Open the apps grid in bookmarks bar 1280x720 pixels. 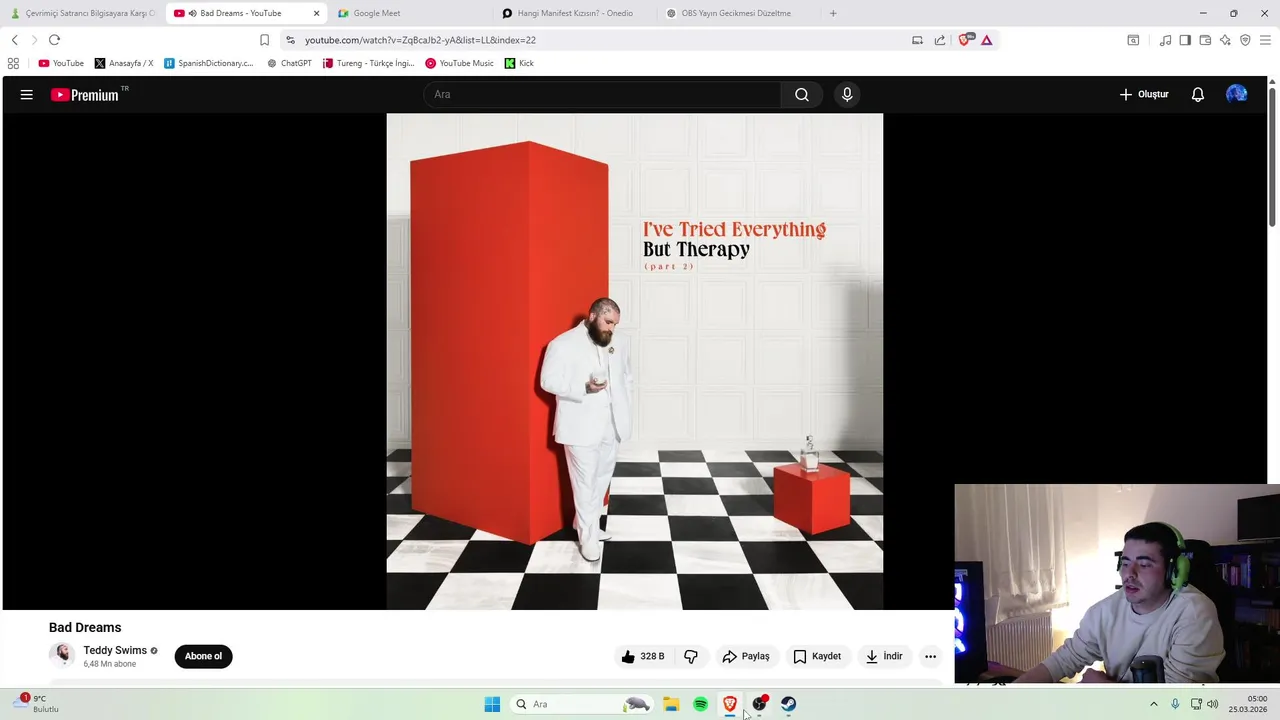[13, 63]
